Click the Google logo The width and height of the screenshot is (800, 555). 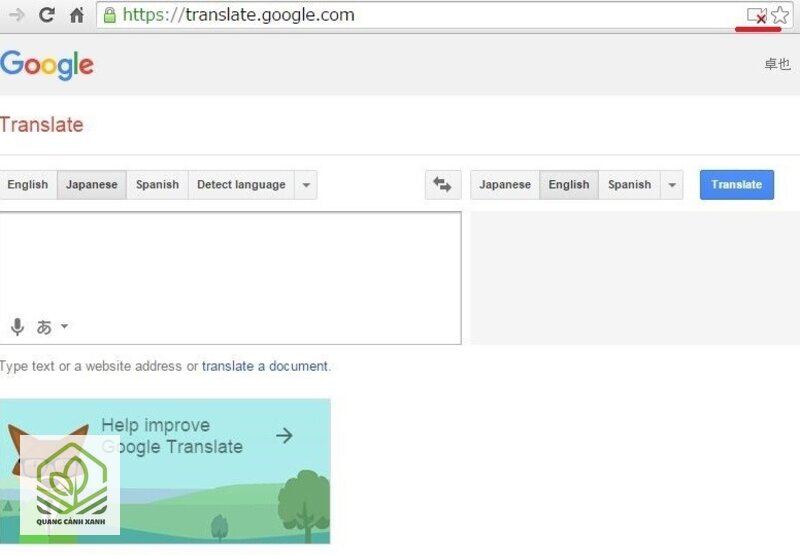(x=47, y=65)
